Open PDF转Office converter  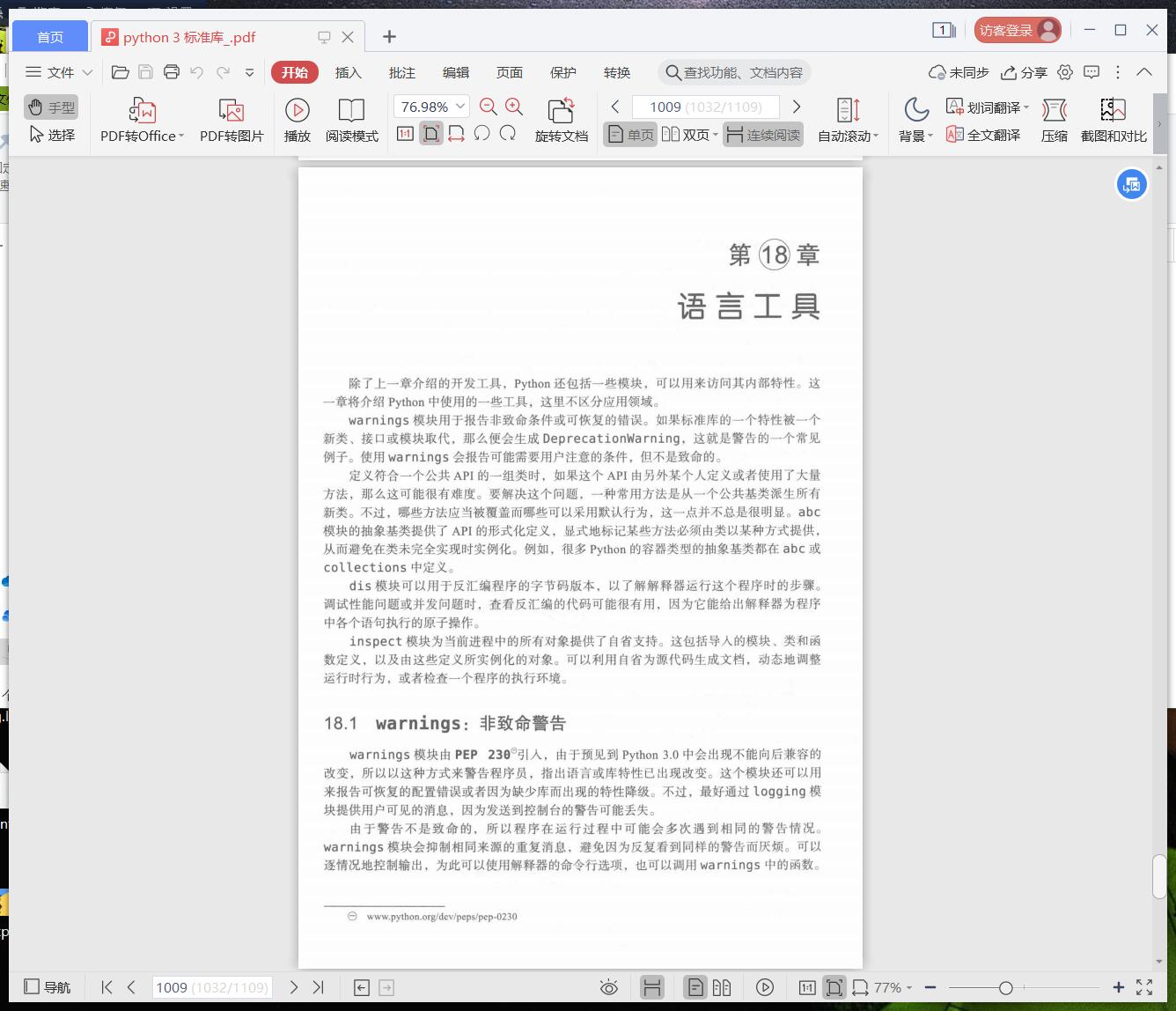142,121
